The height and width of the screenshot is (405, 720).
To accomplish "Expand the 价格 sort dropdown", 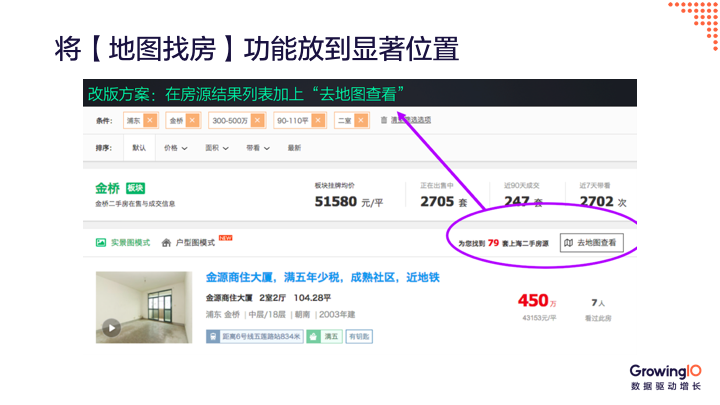I will click(x=174, y=148).
